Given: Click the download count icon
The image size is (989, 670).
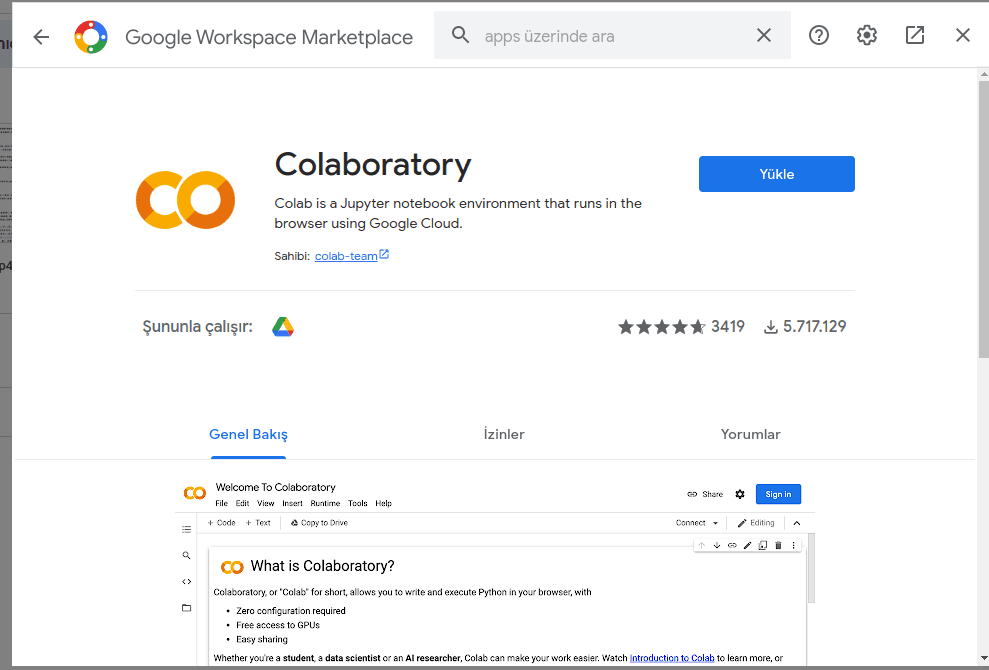Looking at the screenshot, I should pos(770,327).
